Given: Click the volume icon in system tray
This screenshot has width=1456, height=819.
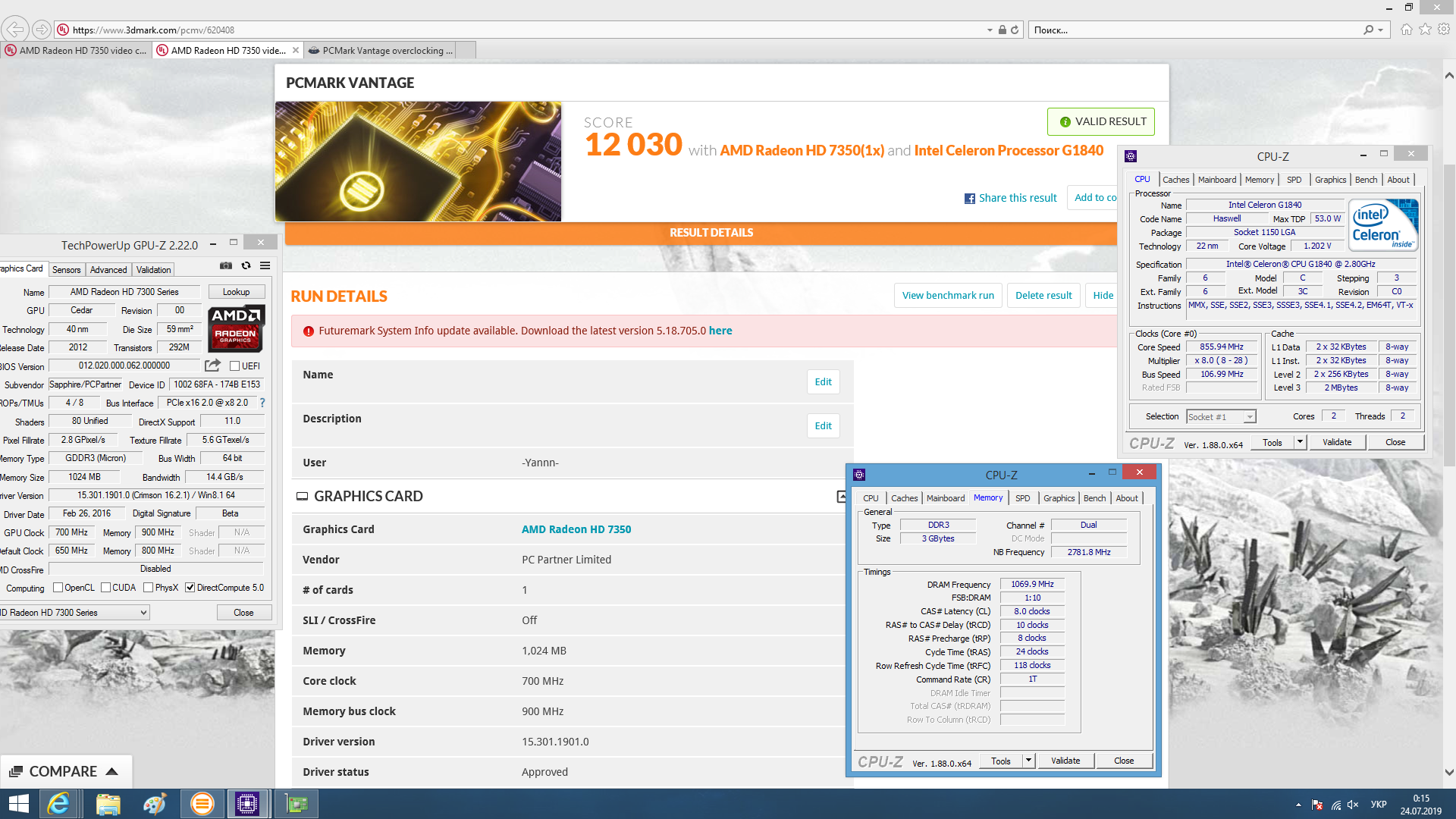Looking at the screenshot, I should point(1353,805).
